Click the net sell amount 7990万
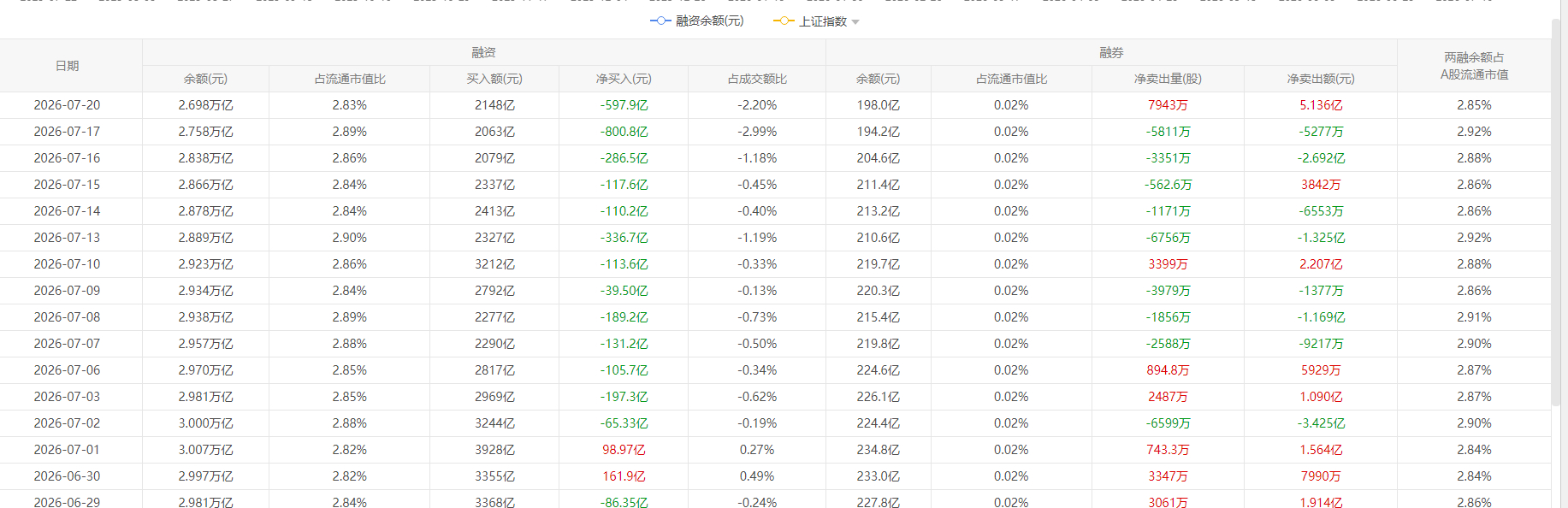This screenshot has height=508, width=1568. point(1321,476)
